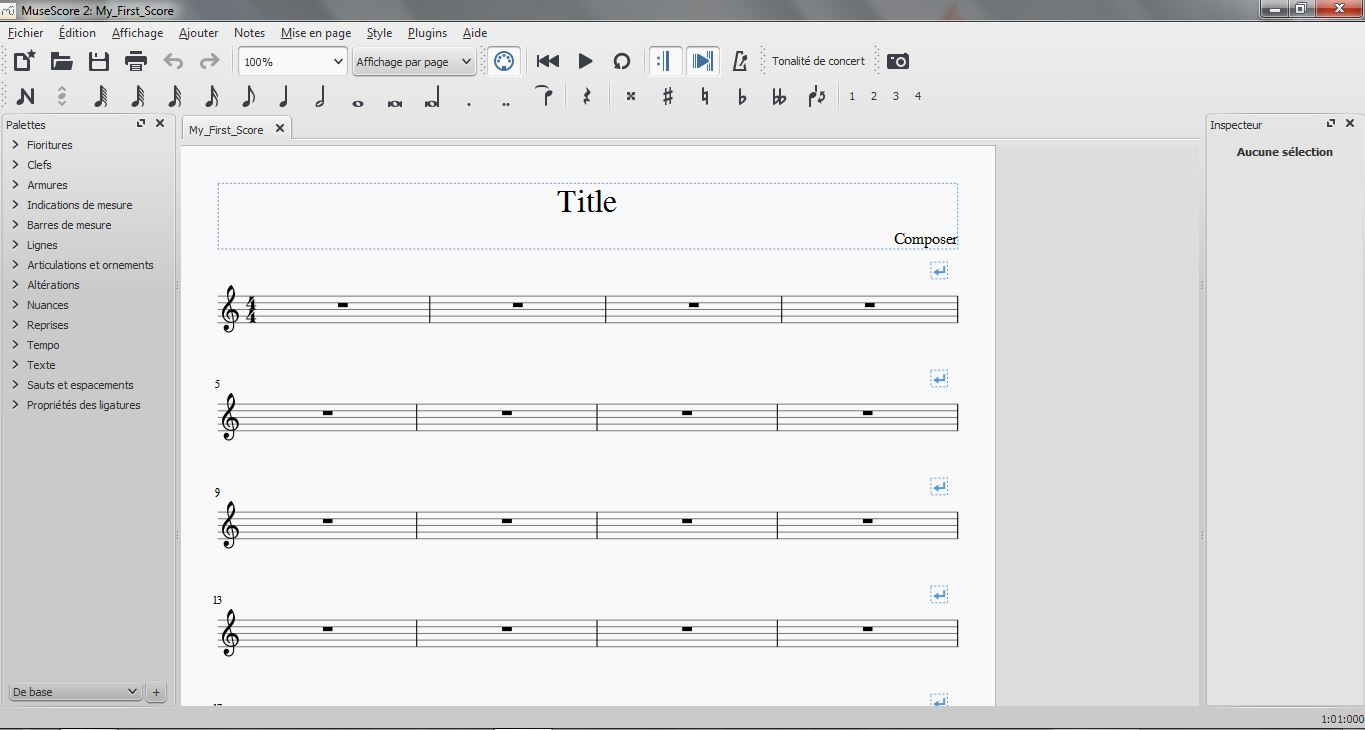Viewport: 1365px width, 730px height.
Task: Add a double augmentation dot
Action: (506, 102)
